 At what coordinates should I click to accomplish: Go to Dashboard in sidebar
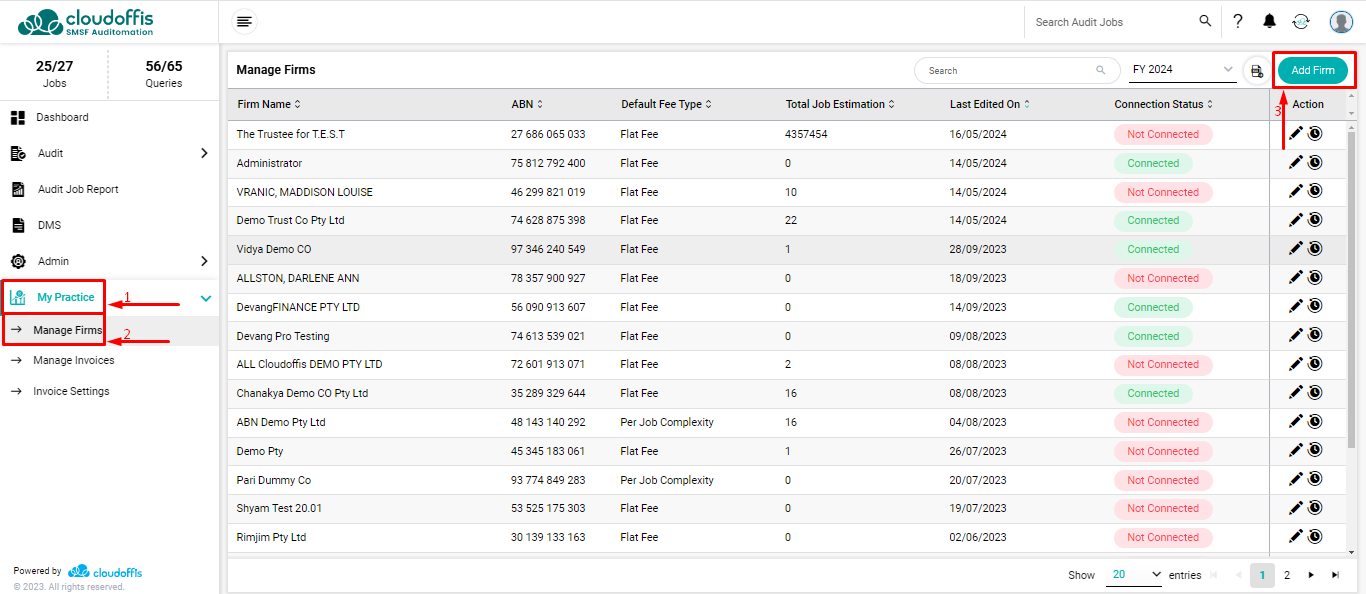pyautogui.click(x=62, y=117)
